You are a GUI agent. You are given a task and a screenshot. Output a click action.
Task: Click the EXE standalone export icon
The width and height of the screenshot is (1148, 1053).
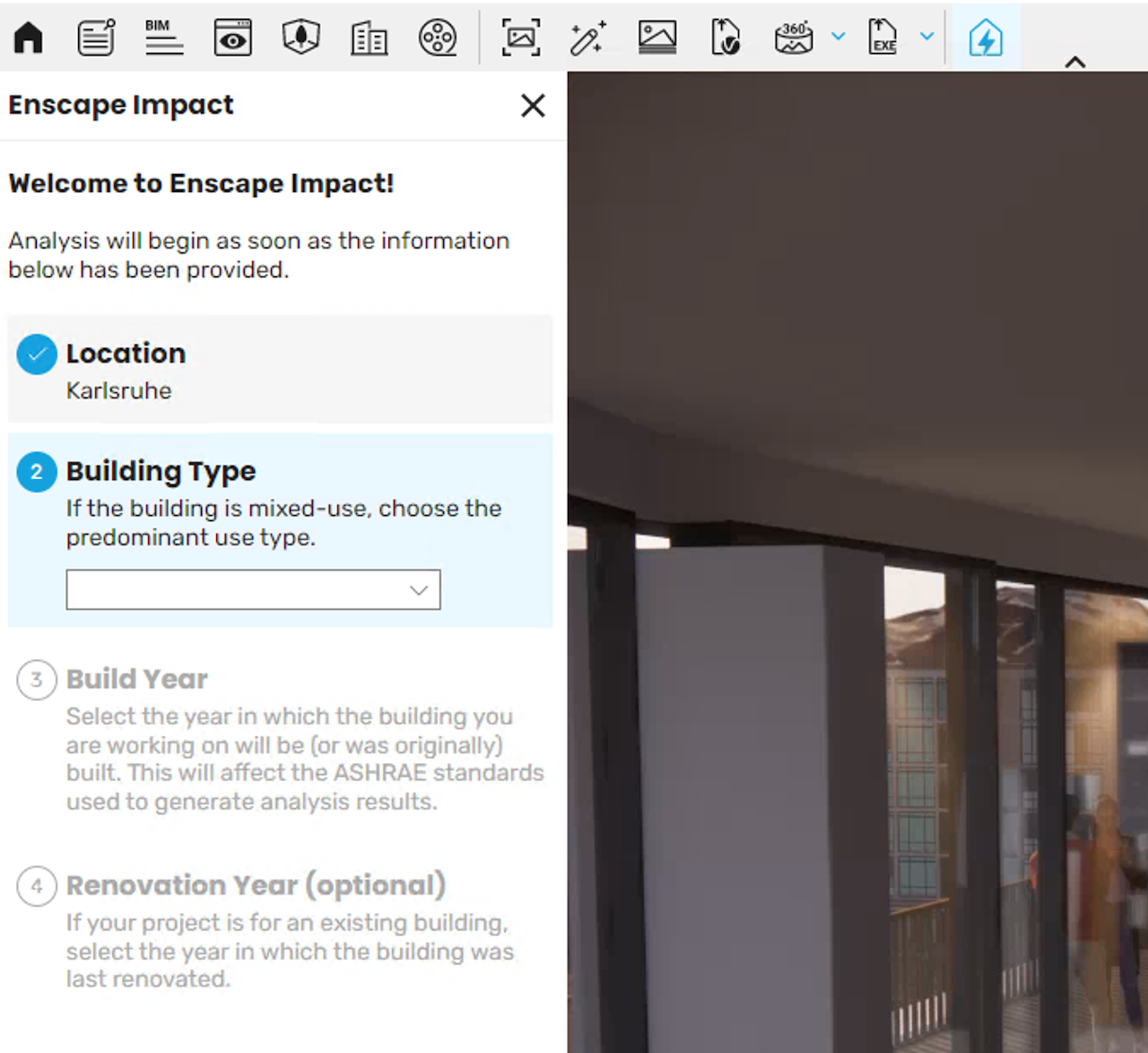point(883,38)
